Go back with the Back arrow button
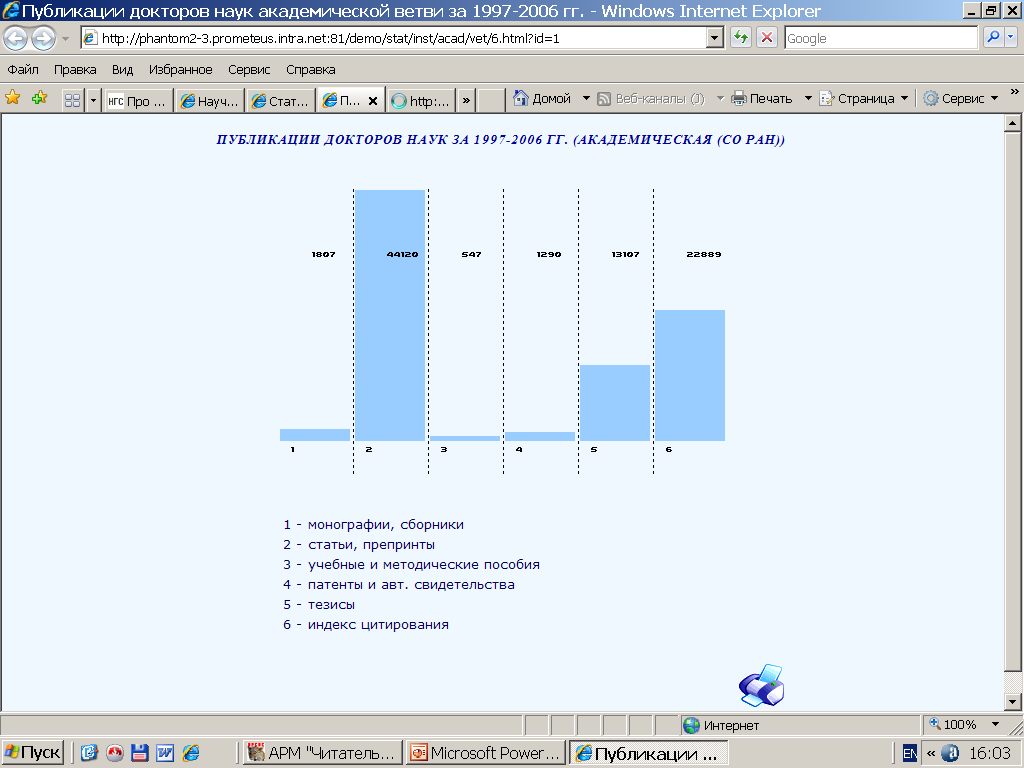The height and width of the screenshot is (768, 1024). pos(16,39)
